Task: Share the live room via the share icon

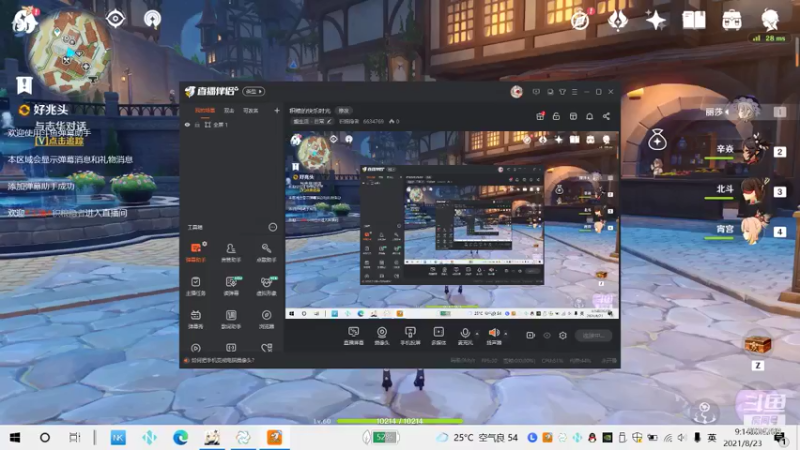Action: pyautogui.click(x=606, y=116)
